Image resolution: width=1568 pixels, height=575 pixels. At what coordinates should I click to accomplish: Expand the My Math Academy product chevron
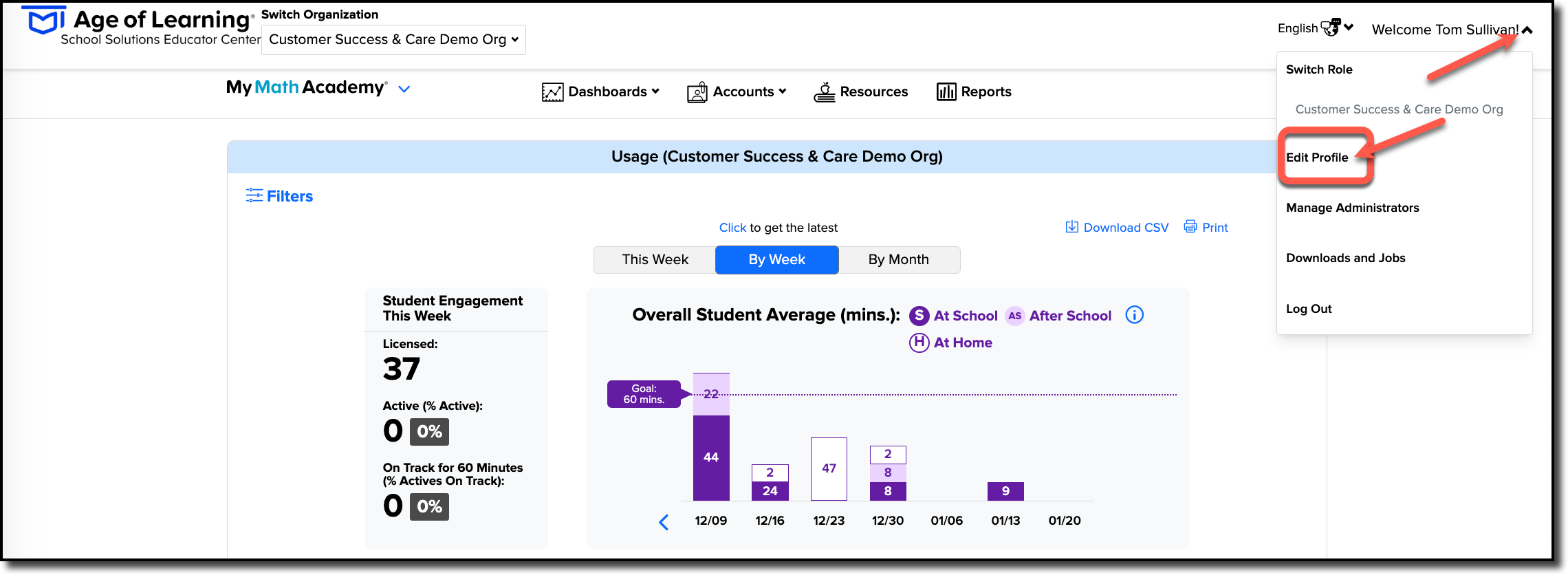tap(404, 89)
